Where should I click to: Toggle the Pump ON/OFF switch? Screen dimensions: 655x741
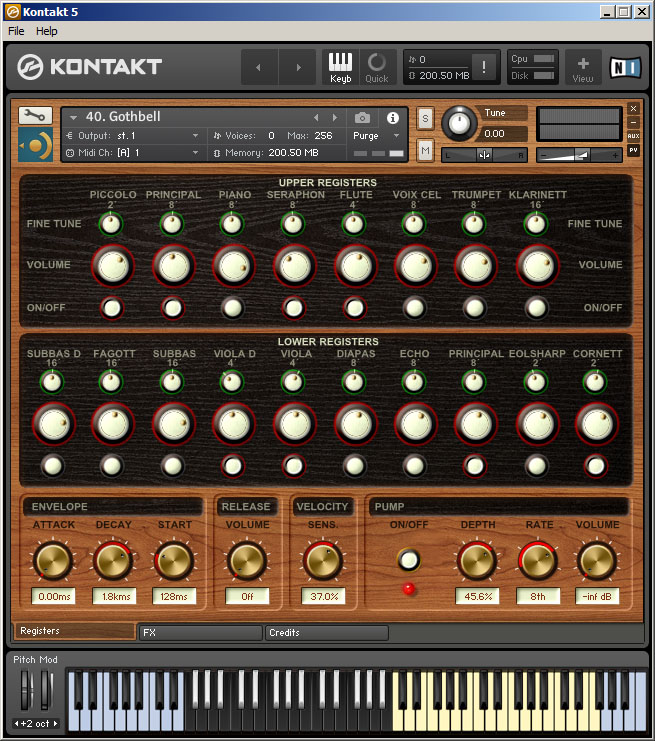[x=408, y=560]
